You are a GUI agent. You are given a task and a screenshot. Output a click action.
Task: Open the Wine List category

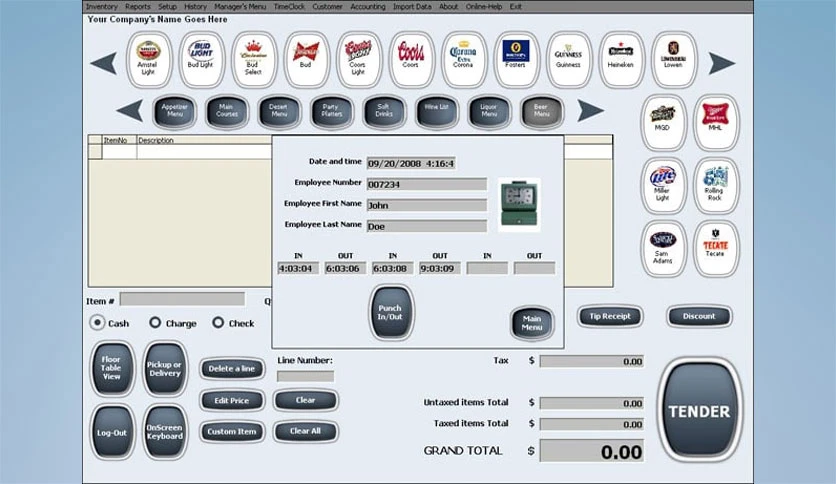tap(437, 111)
